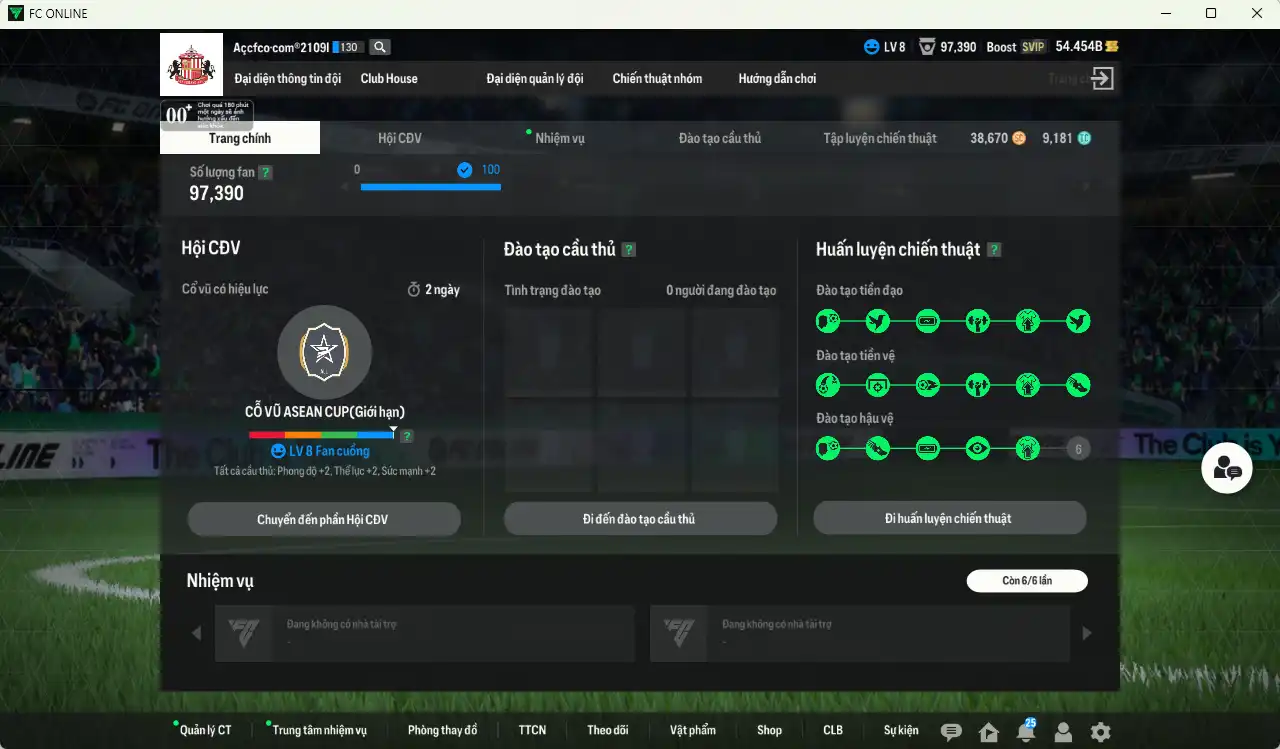Click the orange coin icon beside 38,670
Screen dimensions: 1280x749
tap(1019, 138)
